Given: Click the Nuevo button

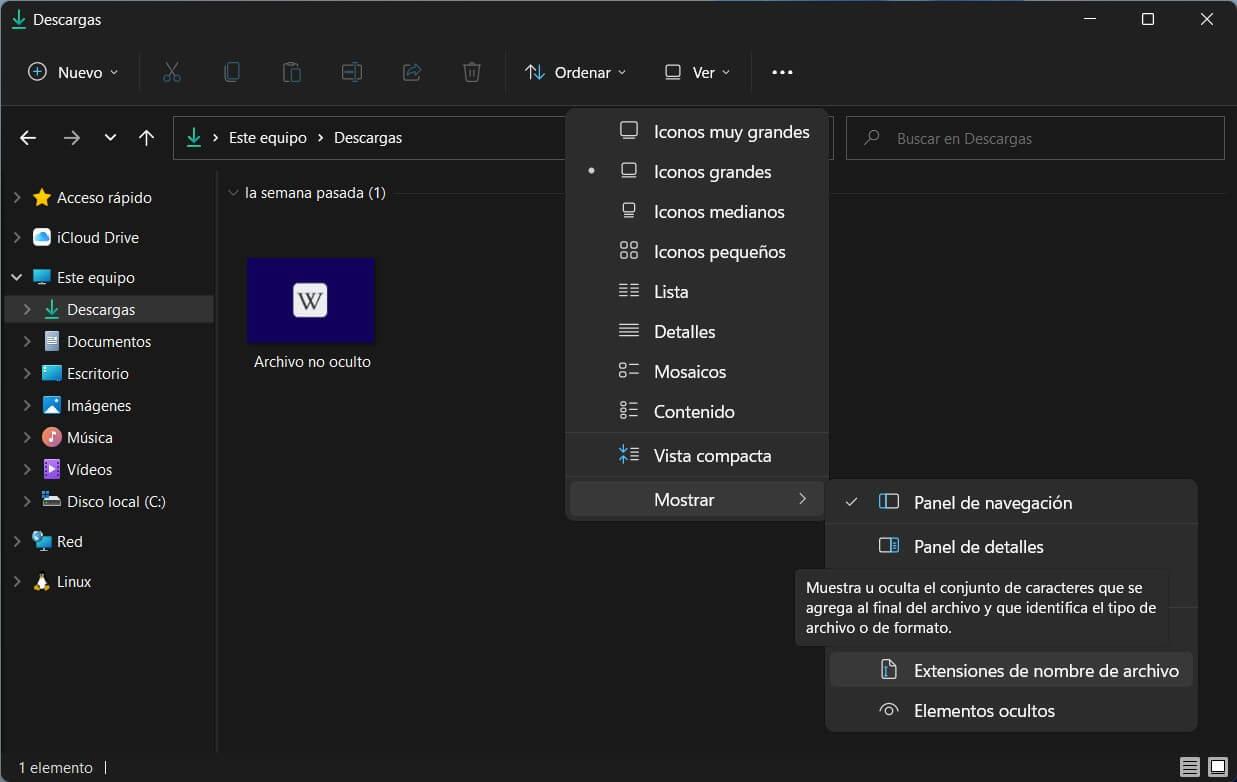Looking at the screenshot, I should click(72, 72).
